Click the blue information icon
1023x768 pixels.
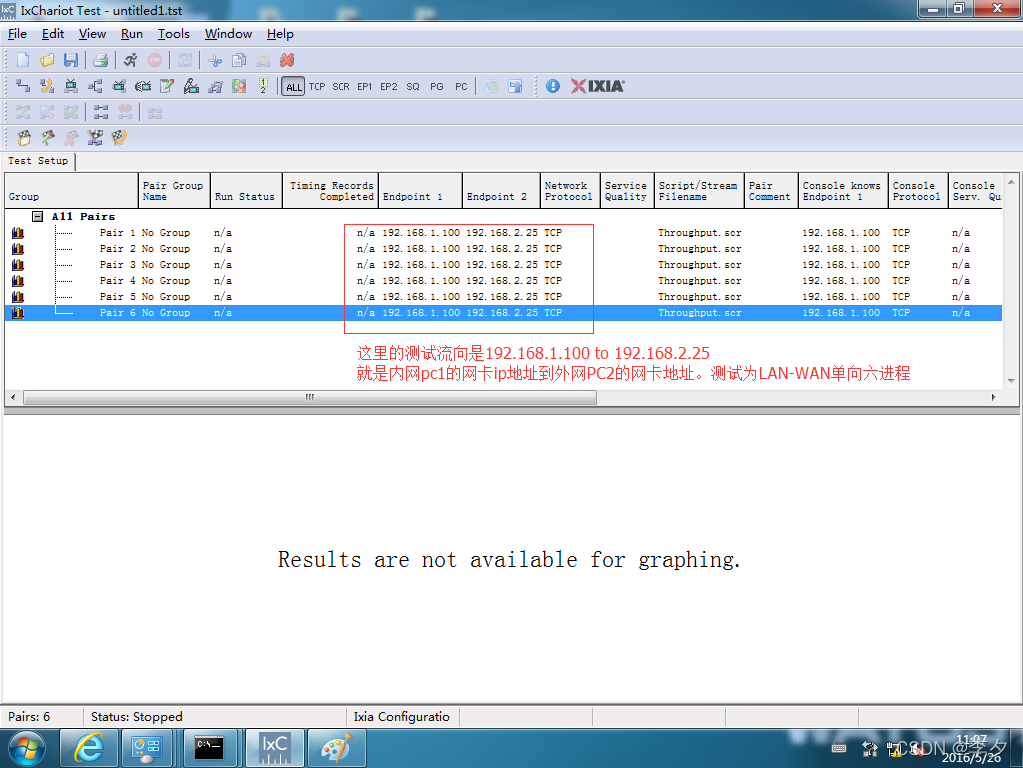[553, 86]
